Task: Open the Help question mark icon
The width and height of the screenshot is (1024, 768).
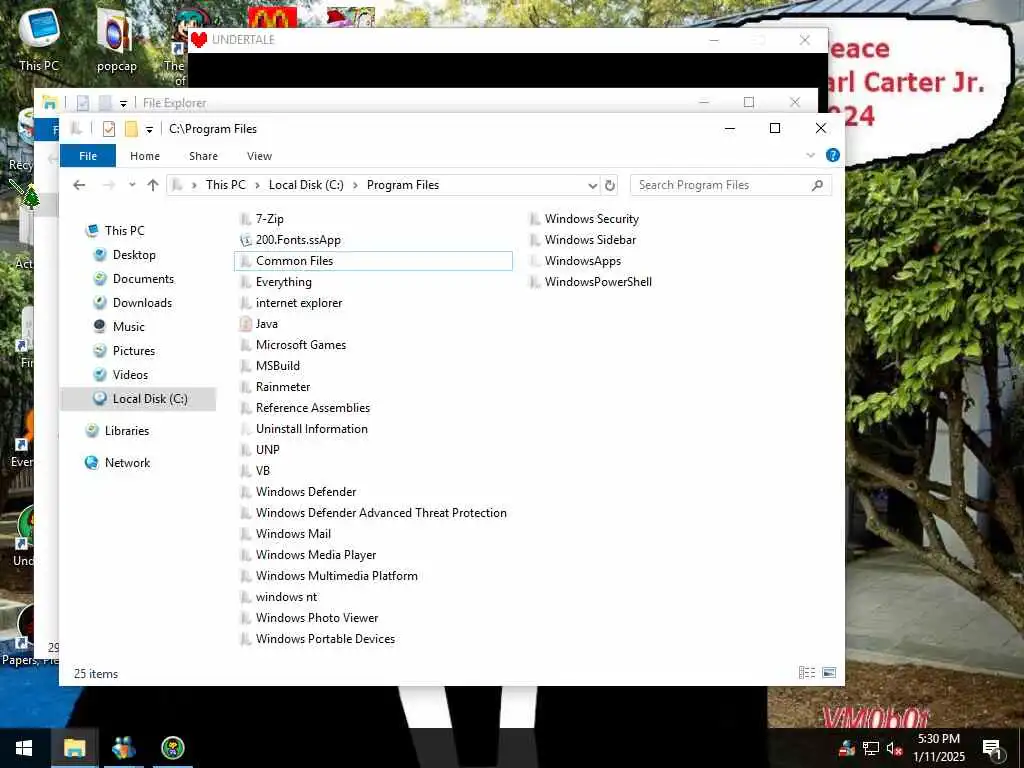Action: (x=833, y=155)
